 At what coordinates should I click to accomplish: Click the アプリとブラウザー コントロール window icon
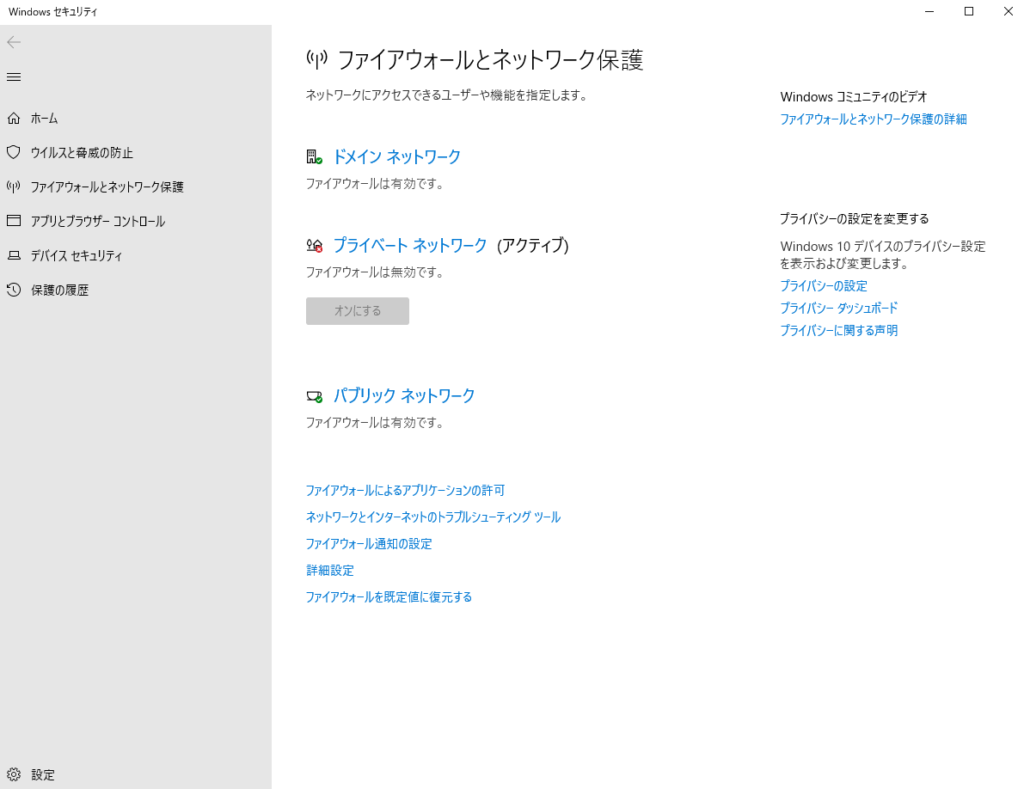[14, 221]
